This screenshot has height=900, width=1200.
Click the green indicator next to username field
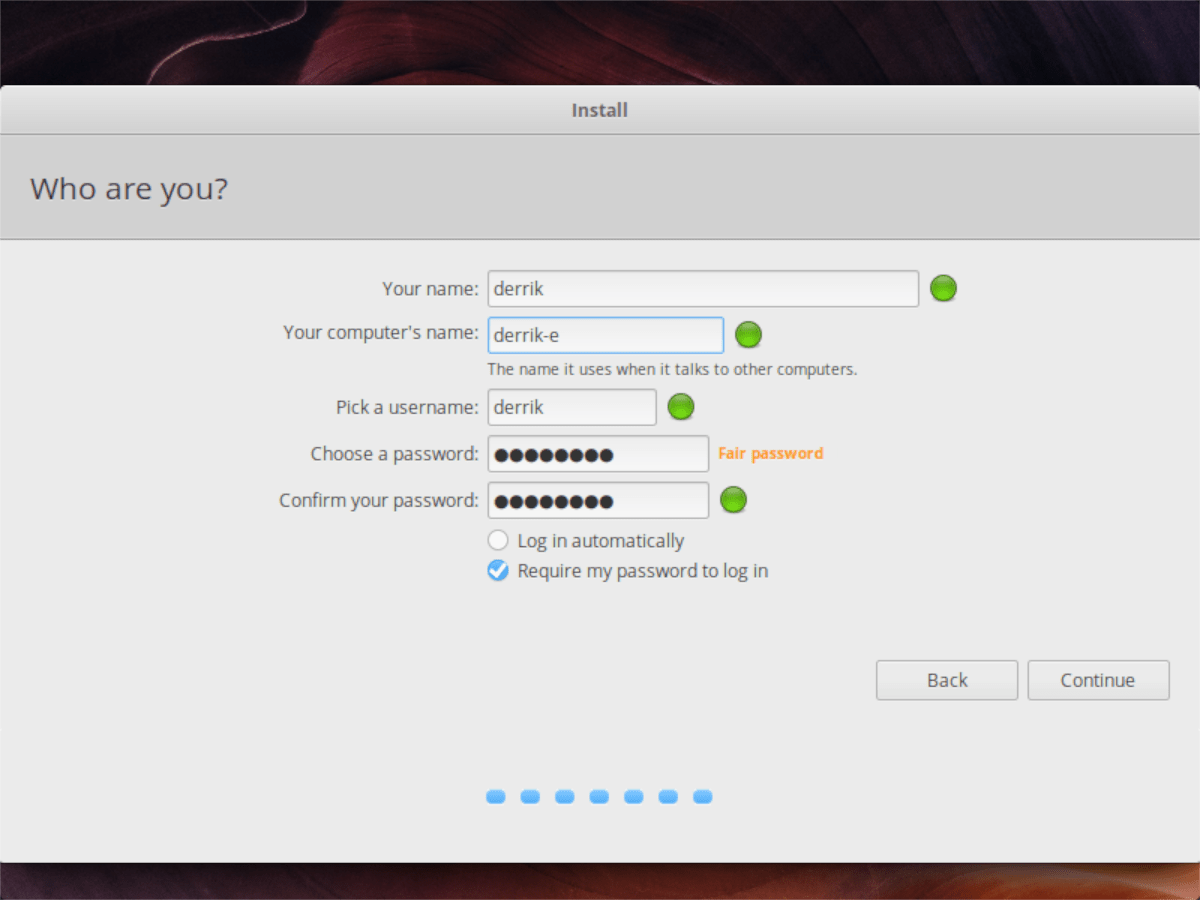(x=681, y=407)
